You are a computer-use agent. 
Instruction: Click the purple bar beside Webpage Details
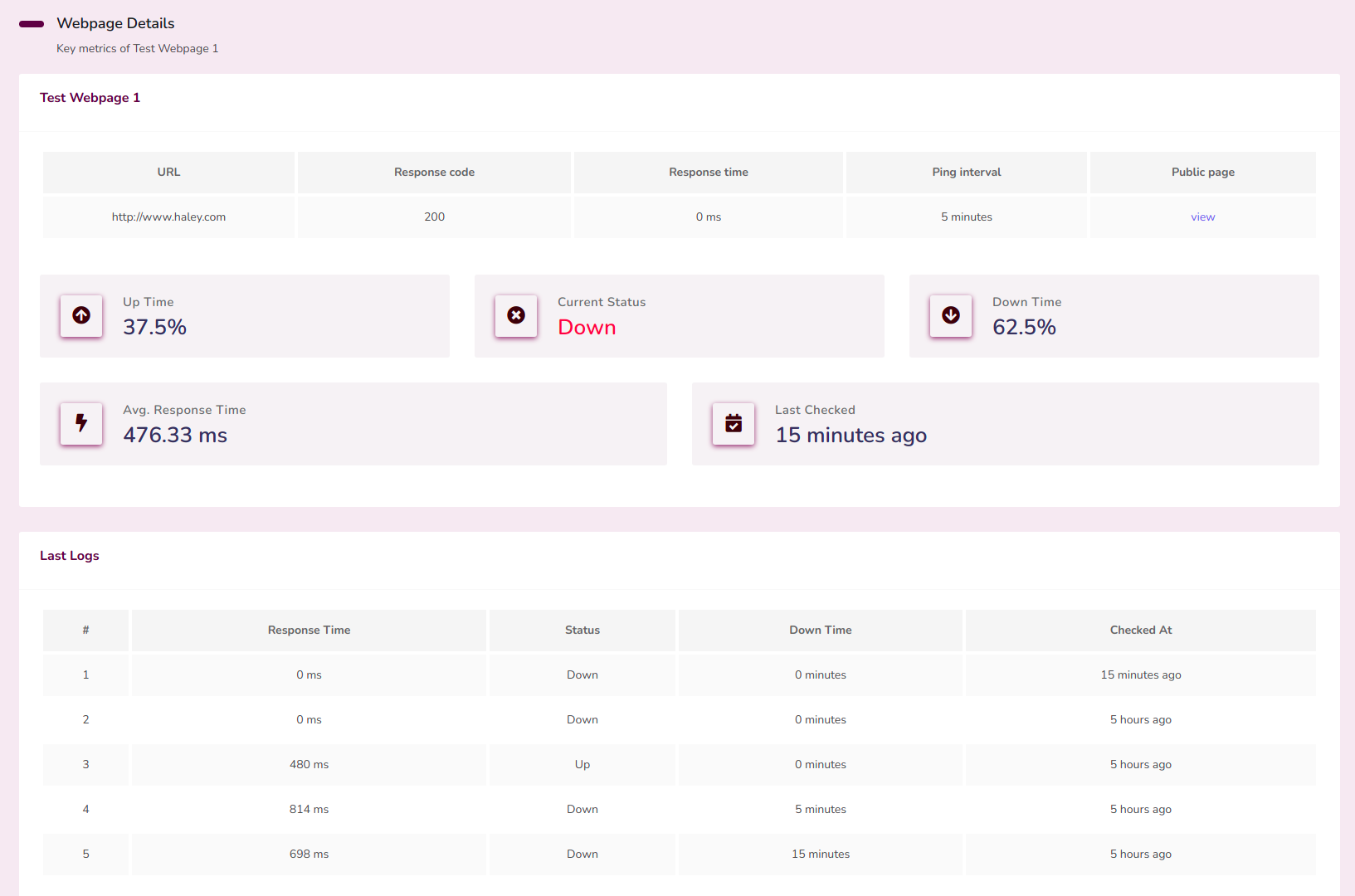tap(32, 24)
